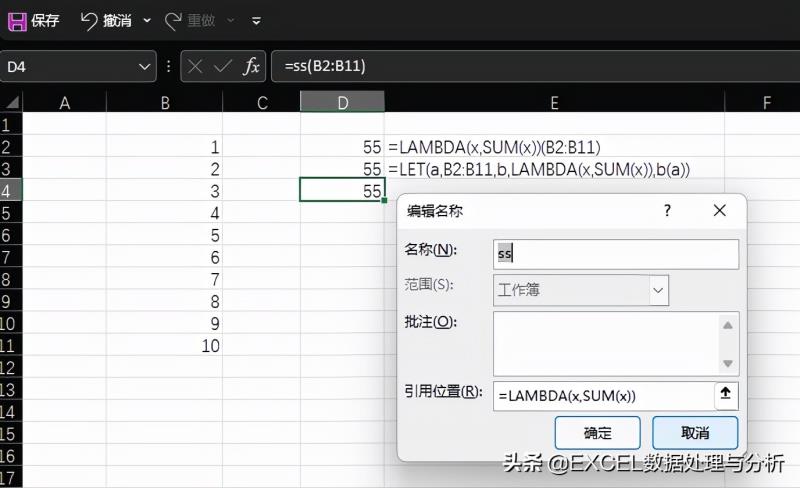Click comment box scroll up arrow
The width and height of the screenshot is (800, 488).
click(728, 325)
